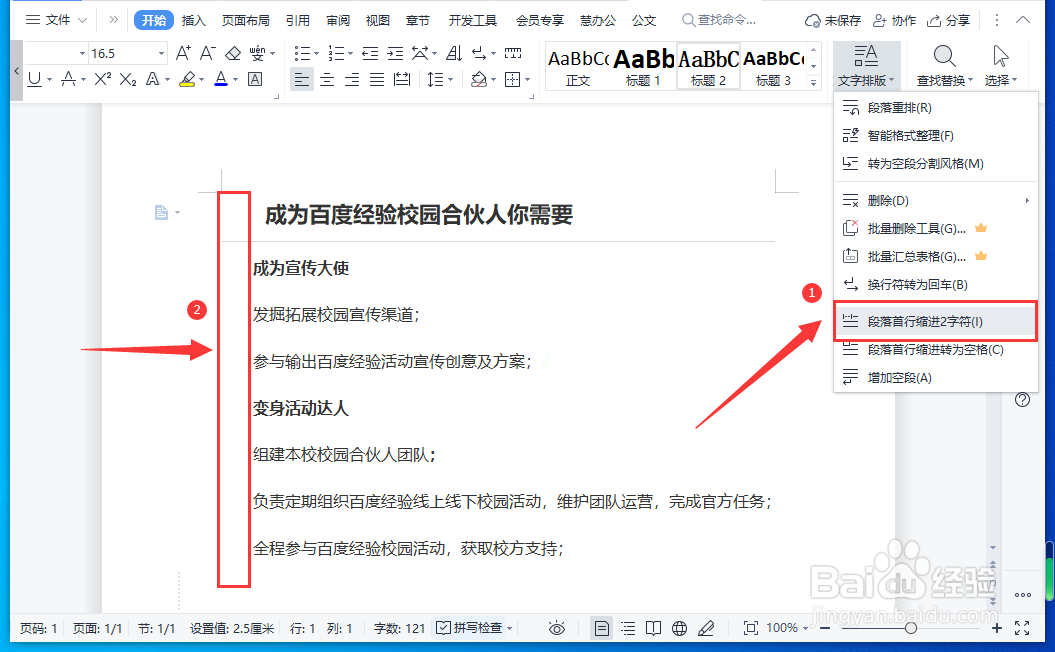The height and width of the screenshot is (652, 1055).
Task: Click the zoom in plus button
Action: point(996,628)
